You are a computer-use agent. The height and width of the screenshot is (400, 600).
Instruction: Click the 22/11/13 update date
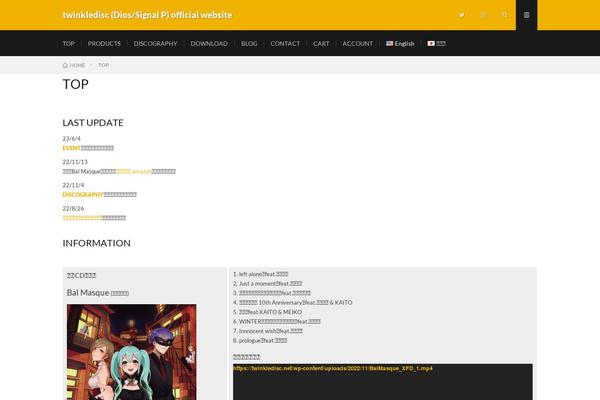pyautogui.click(x=75, y=162)
